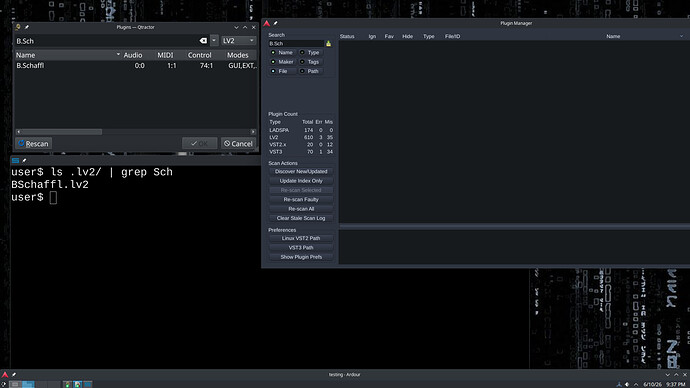Click the Rescan button in Qtractor
The width and height of the screenshot is (690, 388).
point(33,143)
